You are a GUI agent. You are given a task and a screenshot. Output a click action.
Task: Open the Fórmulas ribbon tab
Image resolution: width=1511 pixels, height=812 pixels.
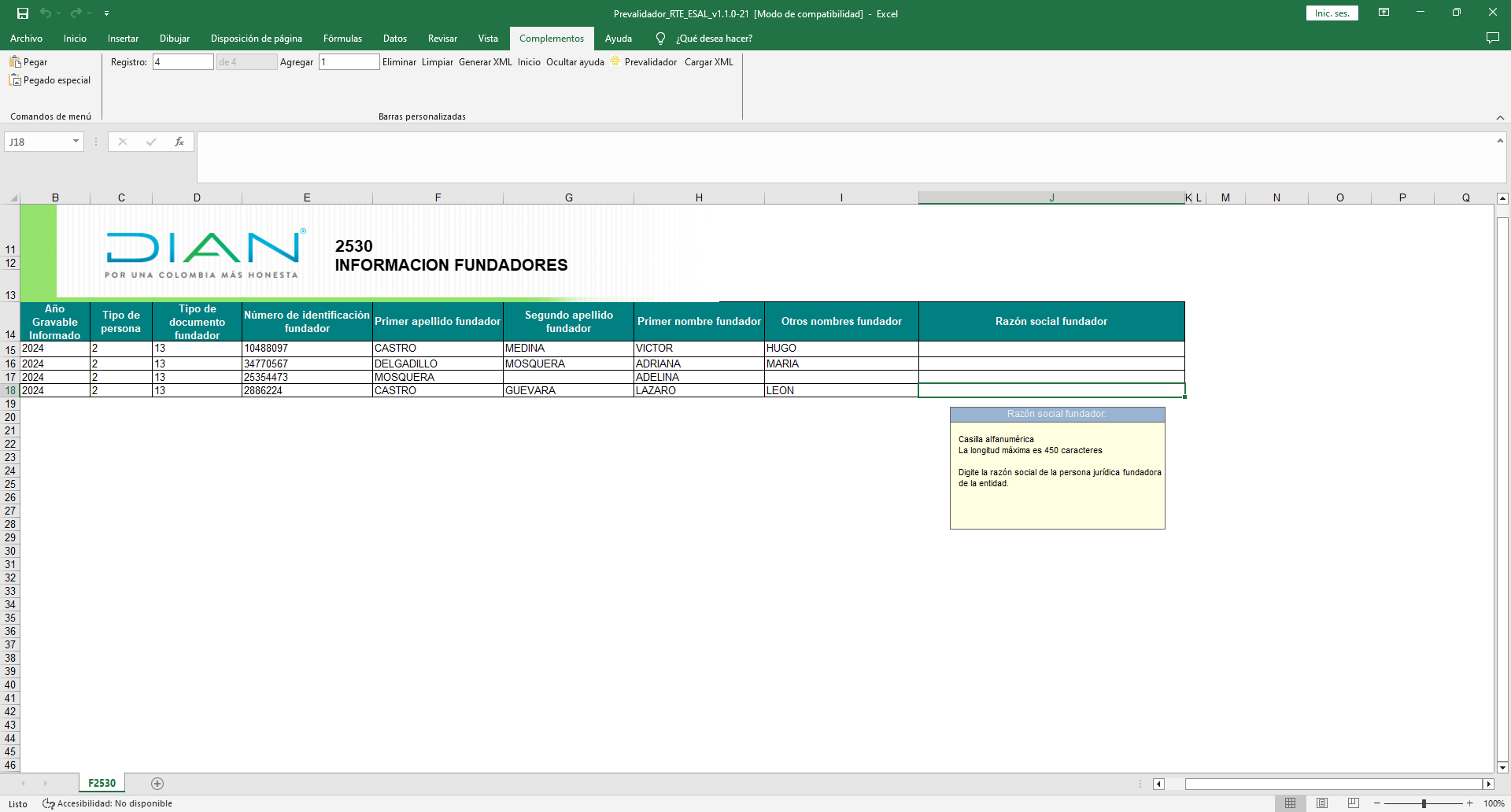point(342,38)
